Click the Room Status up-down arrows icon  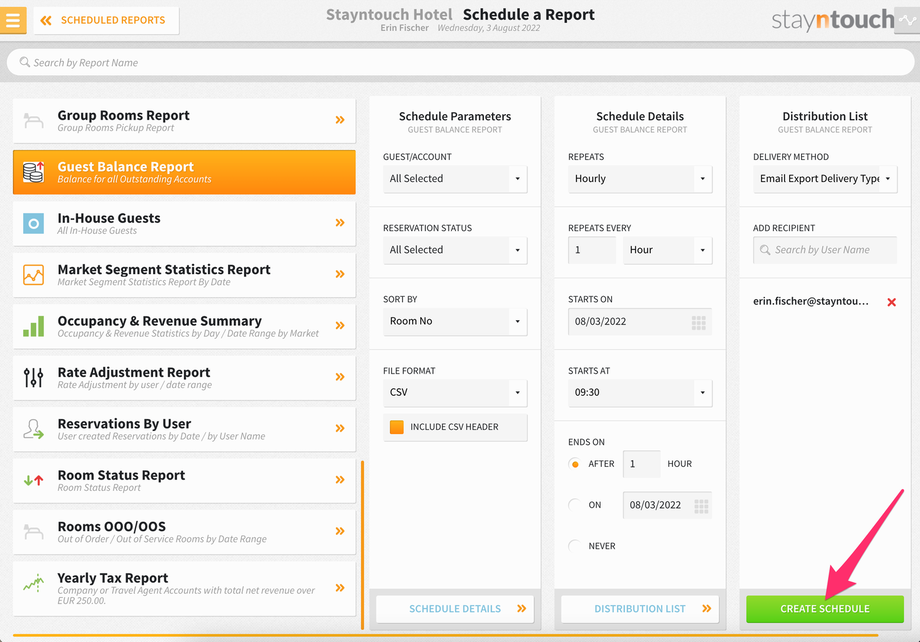coord(33,480)
